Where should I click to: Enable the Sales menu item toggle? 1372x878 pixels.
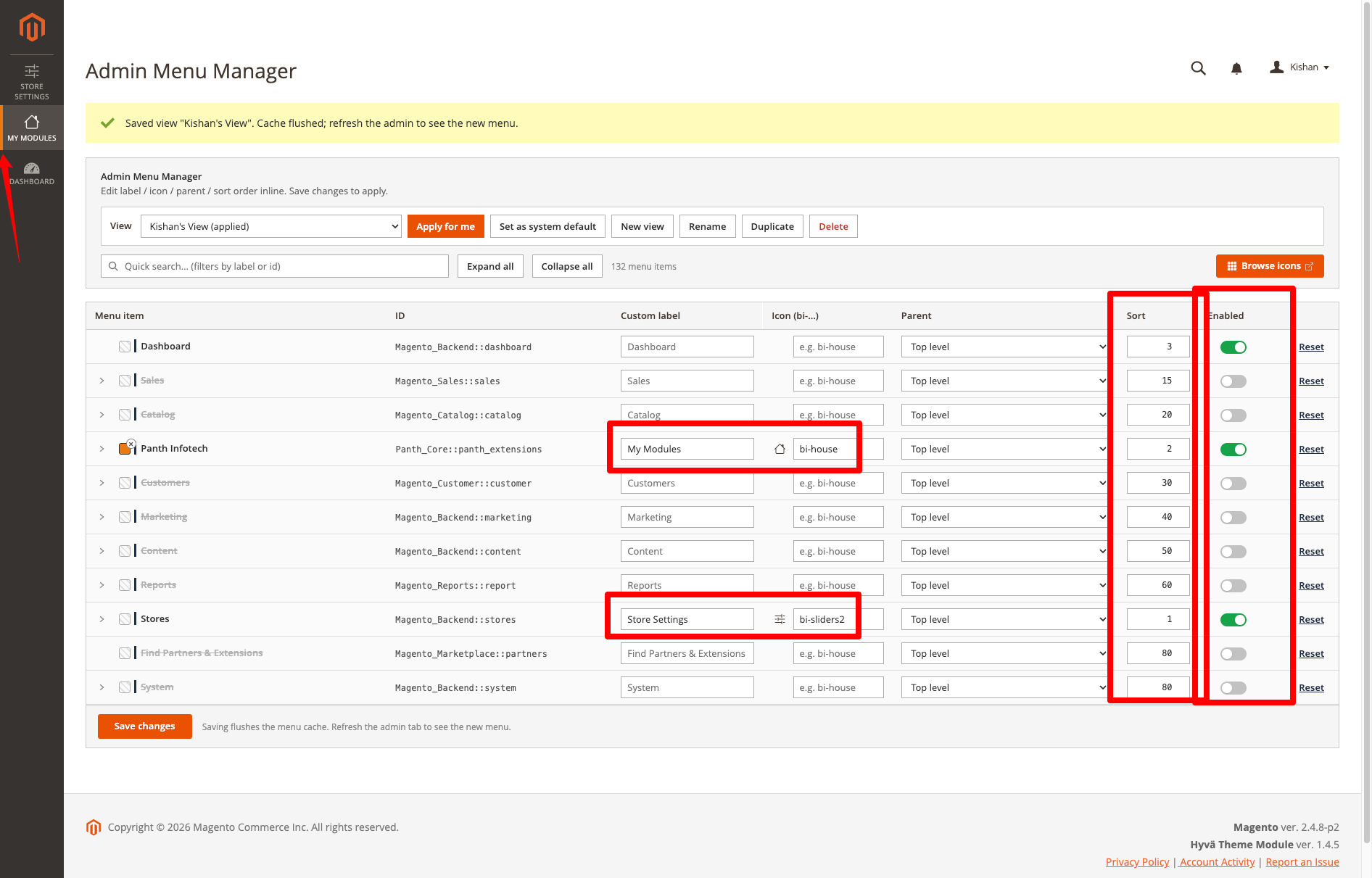click(x=1233, y=381)
